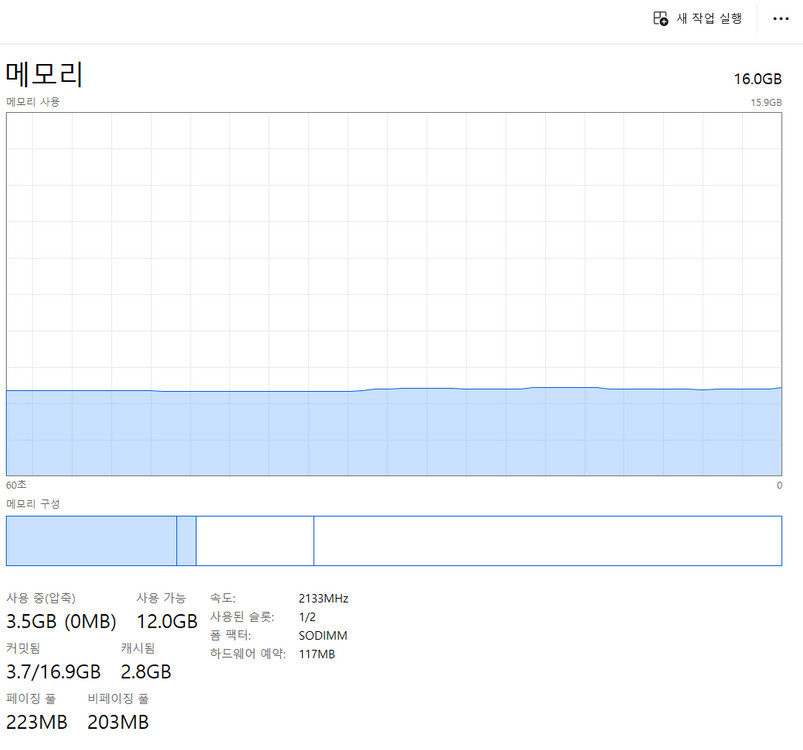Click the 비페이징 풀 label
803x750 pixels.
pyautogui.click(x=118, y=698)
